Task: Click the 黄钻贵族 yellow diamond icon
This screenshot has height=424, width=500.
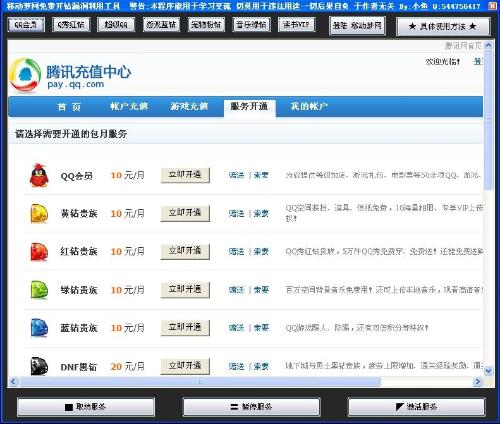Action: click(39, 213)
